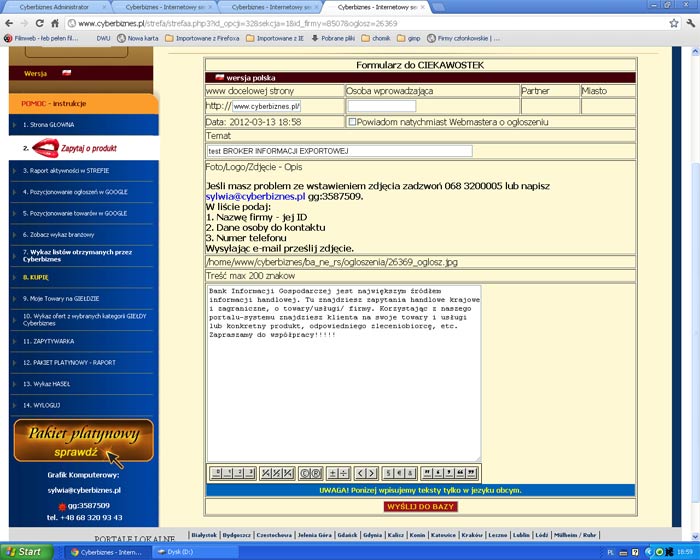
Task: Open the Importowane z Firefoxa bookmarks folder
Action: coord(205,38)
